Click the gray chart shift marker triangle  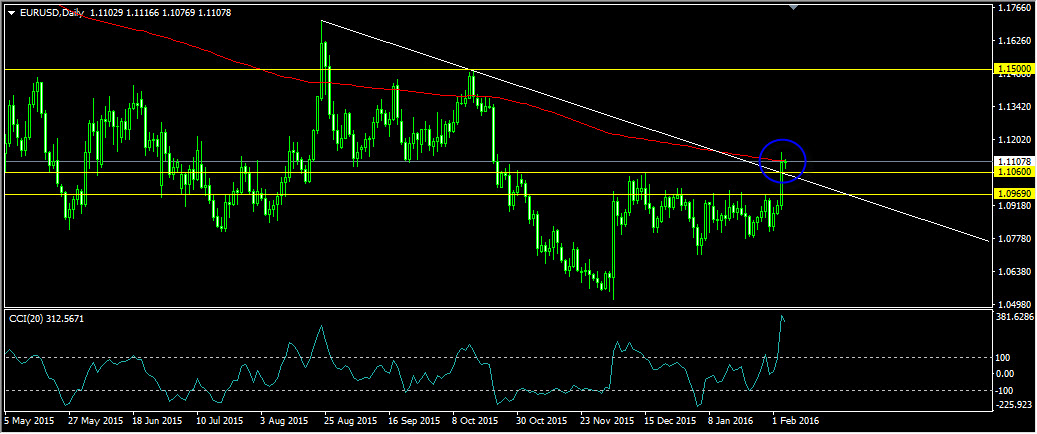point(794,7)
